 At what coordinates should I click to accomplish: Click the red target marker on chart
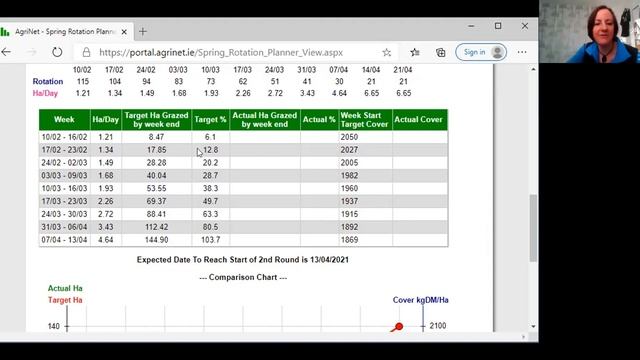pyautogui.click(x=399, y=326)
